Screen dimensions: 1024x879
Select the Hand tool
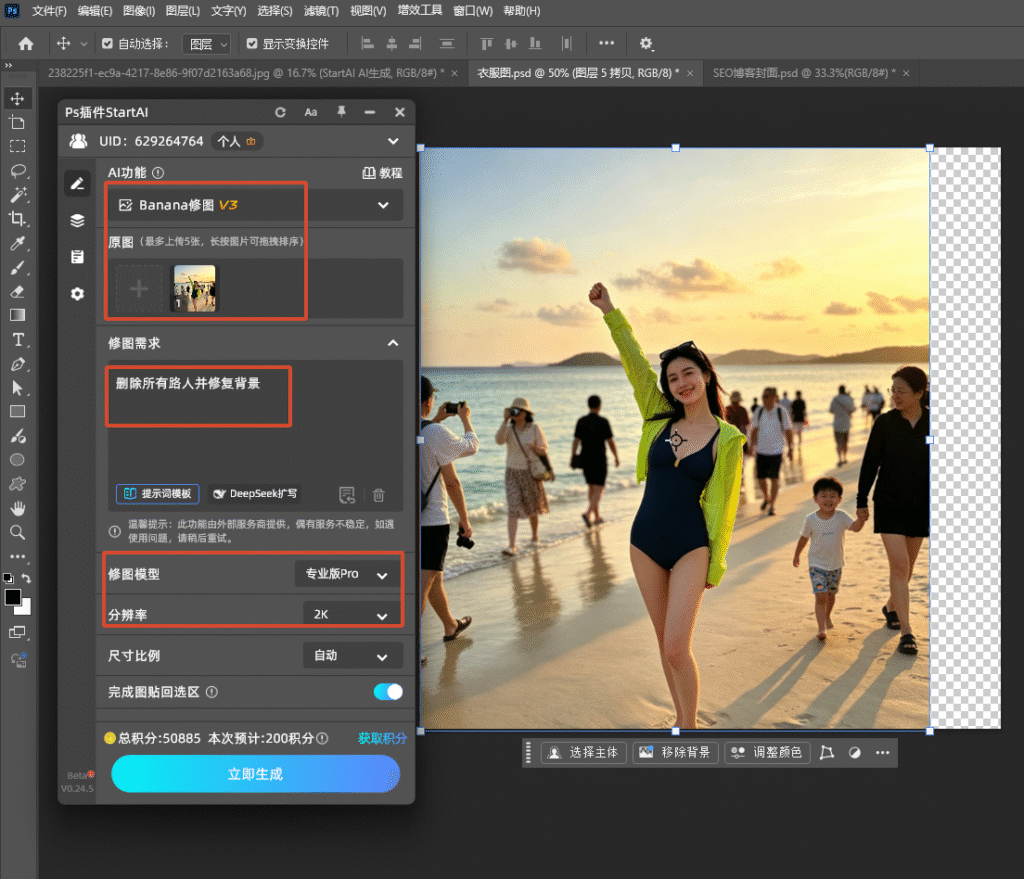pos(18,508)
